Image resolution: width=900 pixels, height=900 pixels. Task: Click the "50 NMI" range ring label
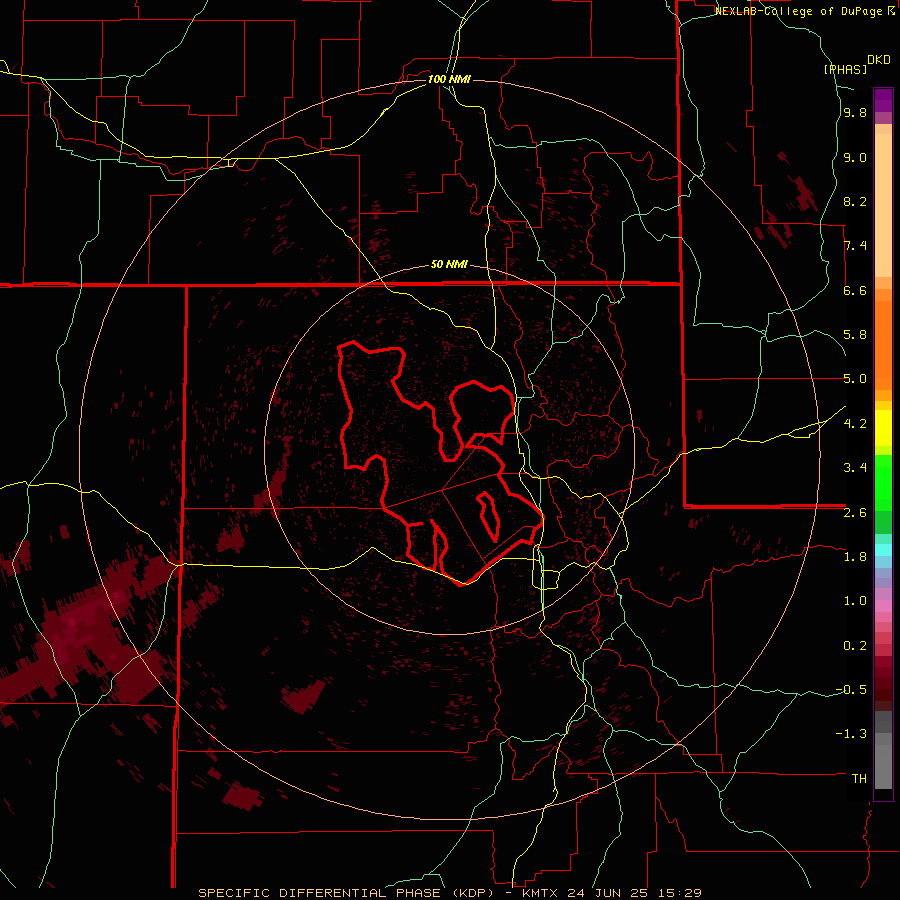449,264
